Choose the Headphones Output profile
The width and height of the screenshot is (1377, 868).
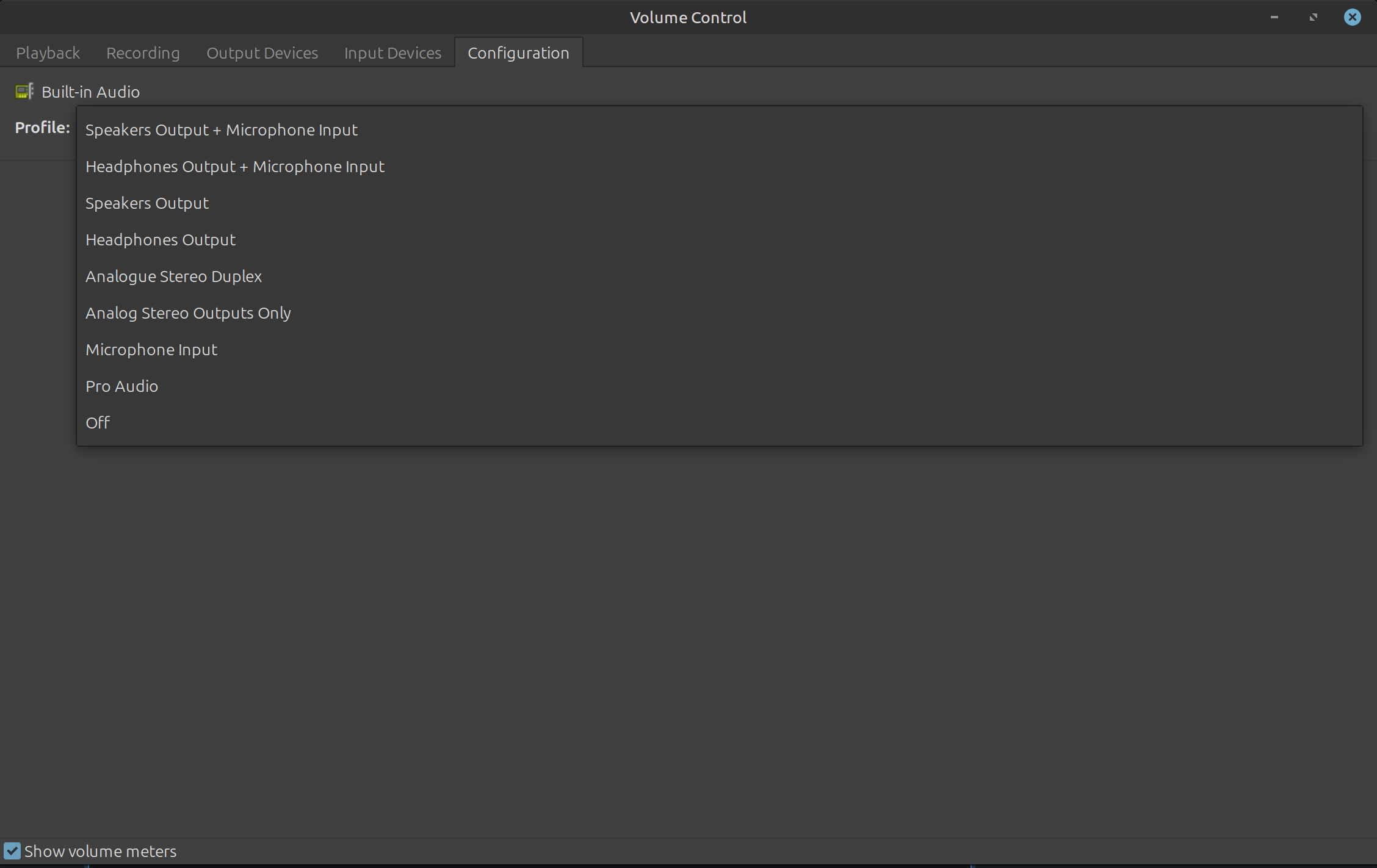pos(161,240)
